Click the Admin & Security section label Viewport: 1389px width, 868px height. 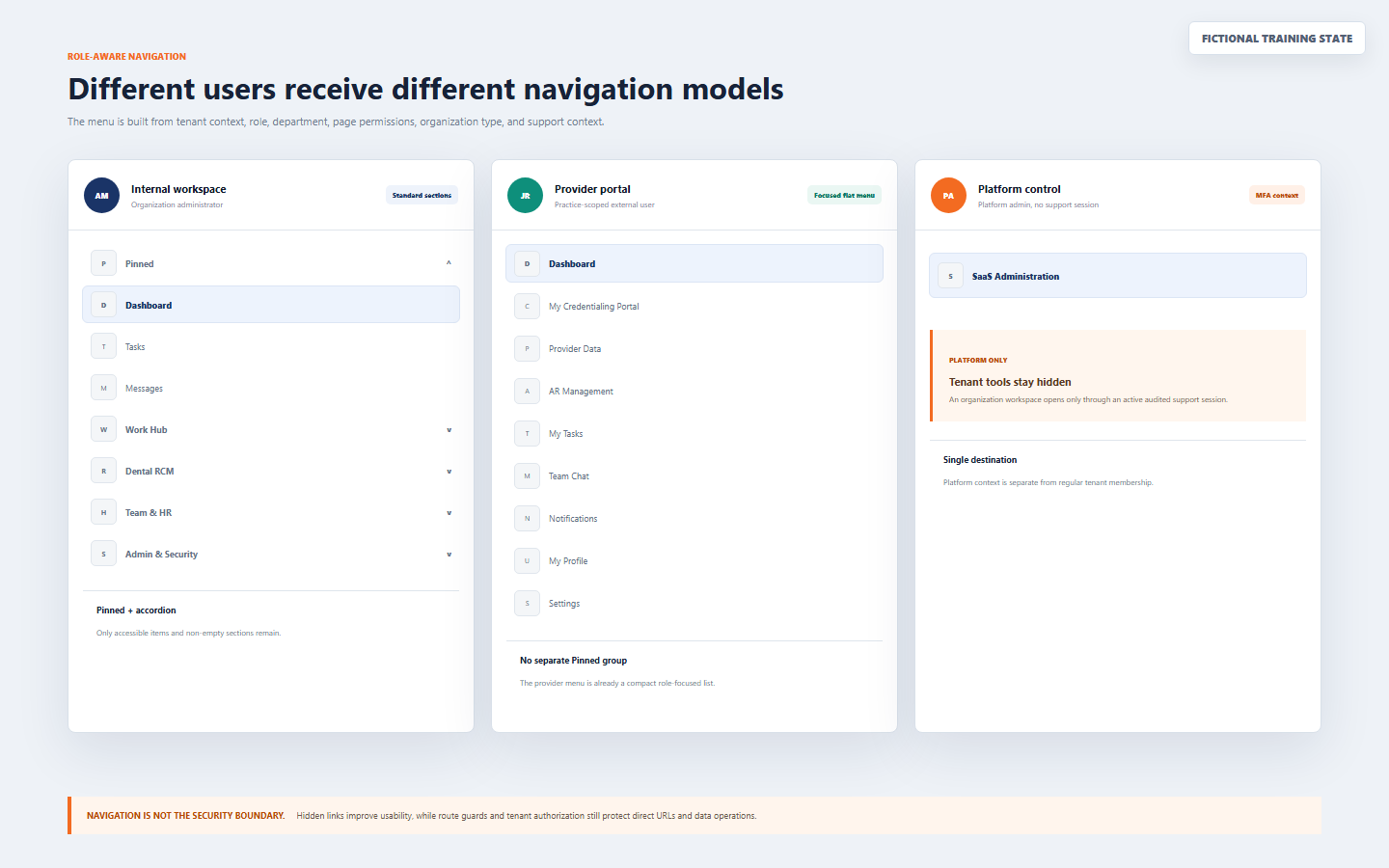(161, 554)
